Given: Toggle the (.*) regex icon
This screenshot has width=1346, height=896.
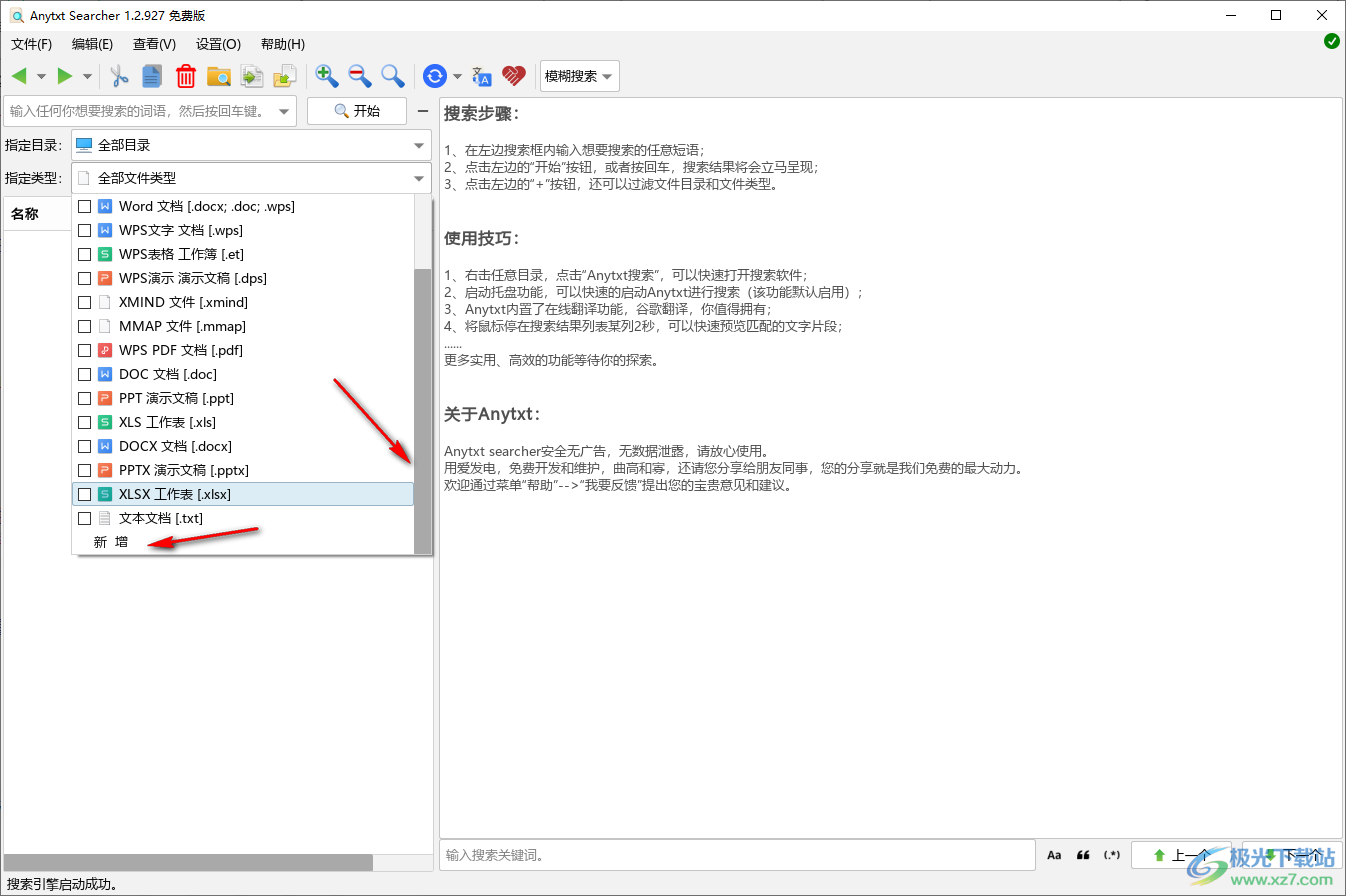Looking at the screenshot, I should [1112, 855].
